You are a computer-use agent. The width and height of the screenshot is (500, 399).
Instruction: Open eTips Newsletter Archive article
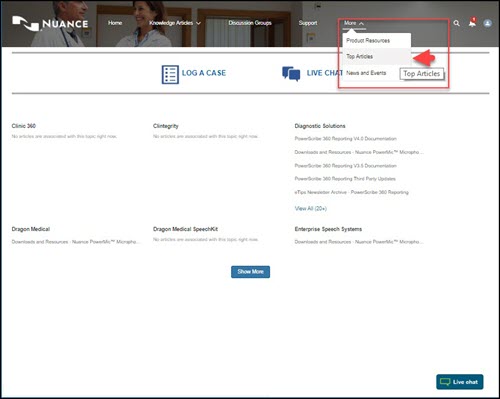point(352,192)
